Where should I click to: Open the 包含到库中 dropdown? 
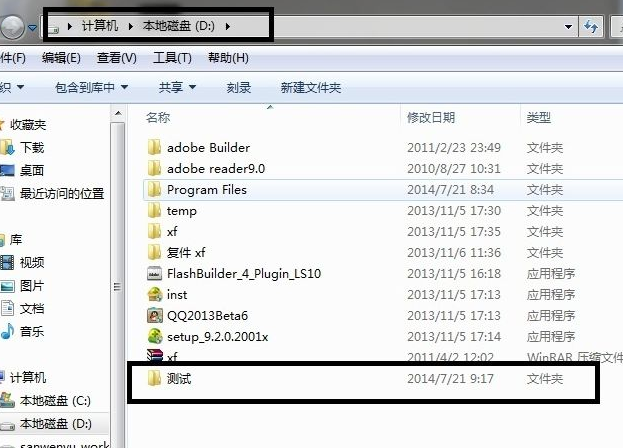point(91,87)
